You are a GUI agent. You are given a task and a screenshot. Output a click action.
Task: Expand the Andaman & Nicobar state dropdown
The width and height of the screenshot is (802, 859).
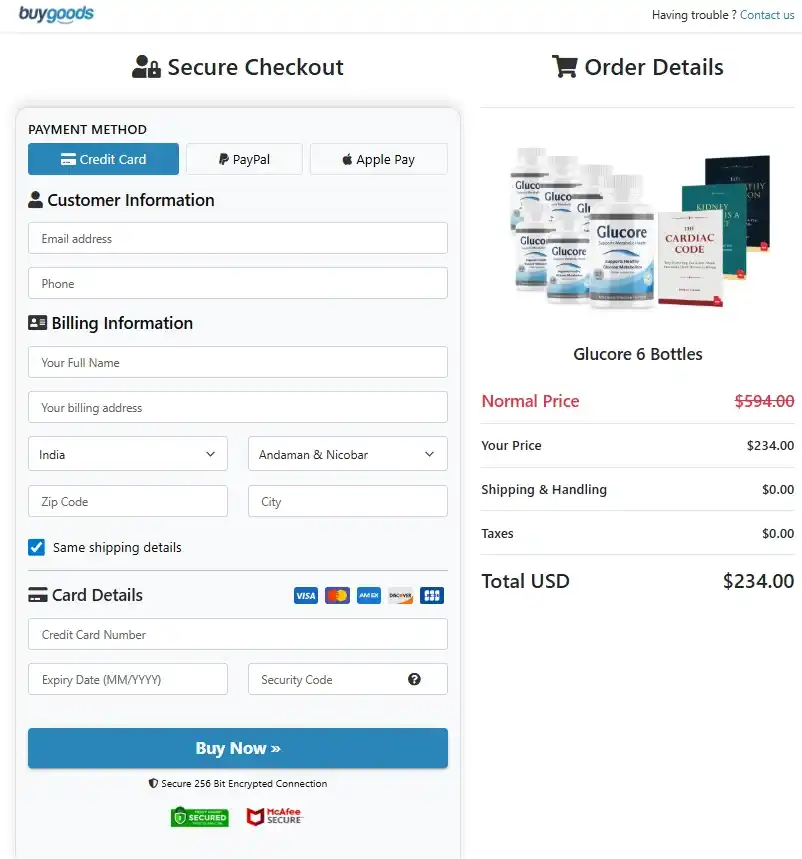(348, 454)
